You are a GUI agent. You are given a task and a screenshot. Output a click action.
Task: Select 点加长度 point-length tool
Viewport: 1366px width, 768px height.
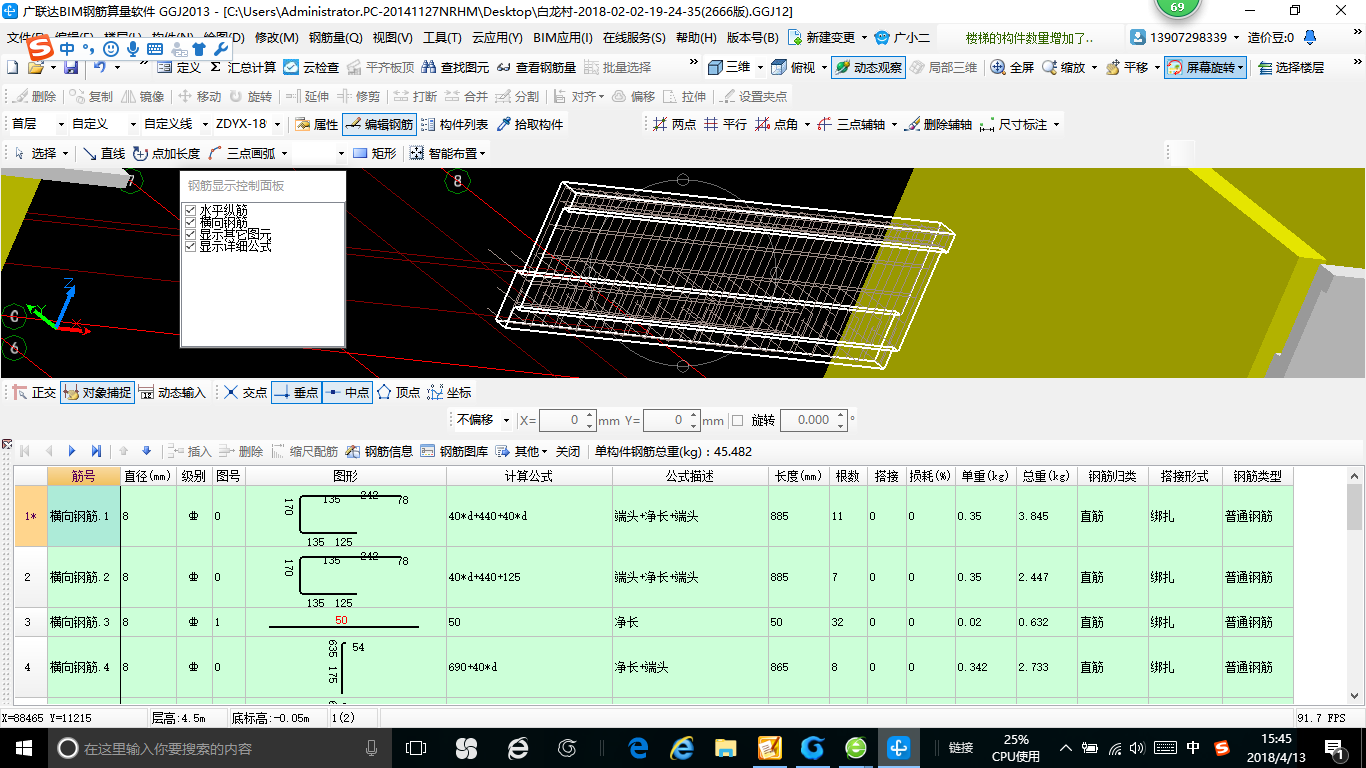click(166, 154)
